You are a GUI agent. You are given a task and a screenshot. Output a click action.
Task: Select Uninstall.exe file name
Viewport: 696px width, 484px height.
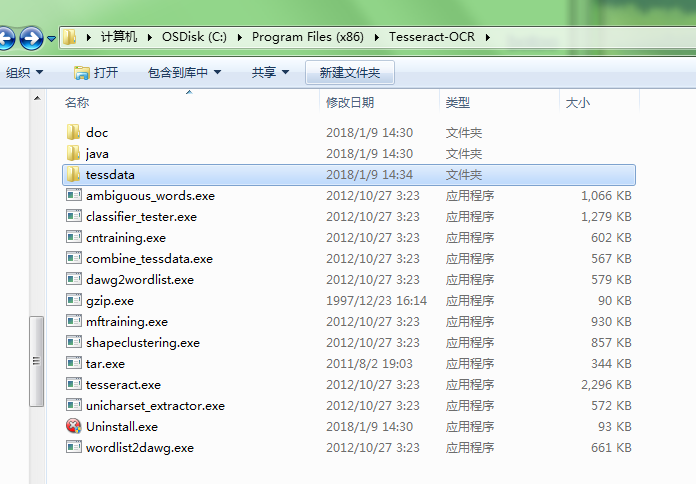(122, 427)
